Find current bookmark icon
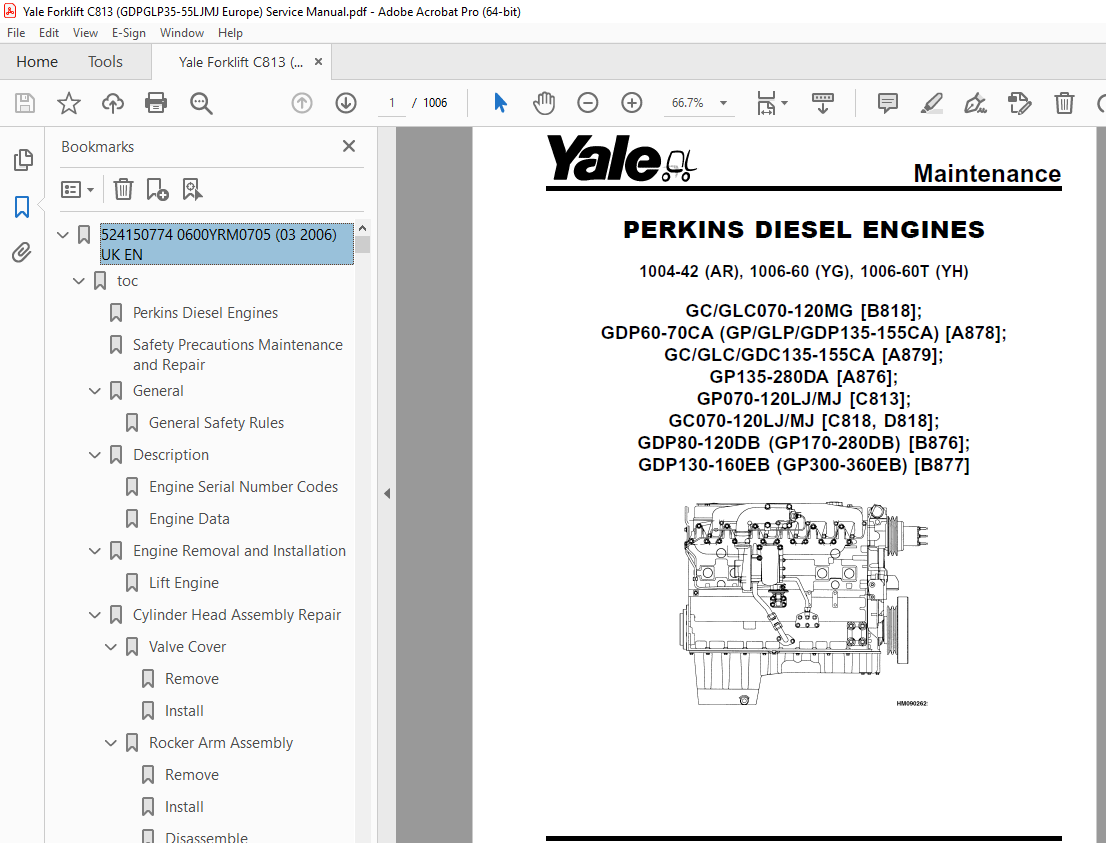The width and height of the screenshot is (1106, 843). point(192,189)
